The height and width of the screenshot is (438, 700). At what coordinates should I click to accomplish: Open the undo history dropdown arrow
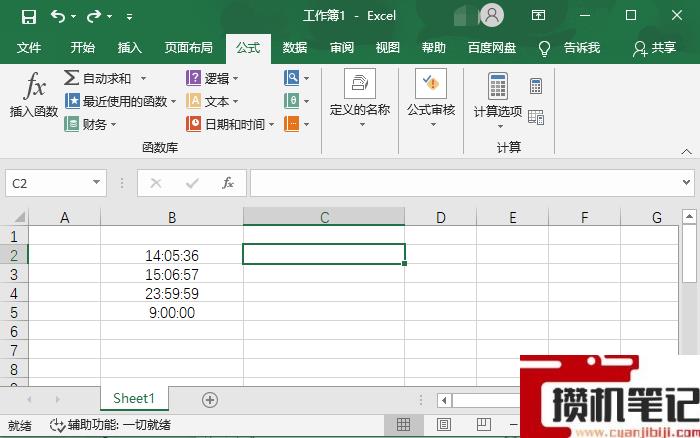coord(74,17)
